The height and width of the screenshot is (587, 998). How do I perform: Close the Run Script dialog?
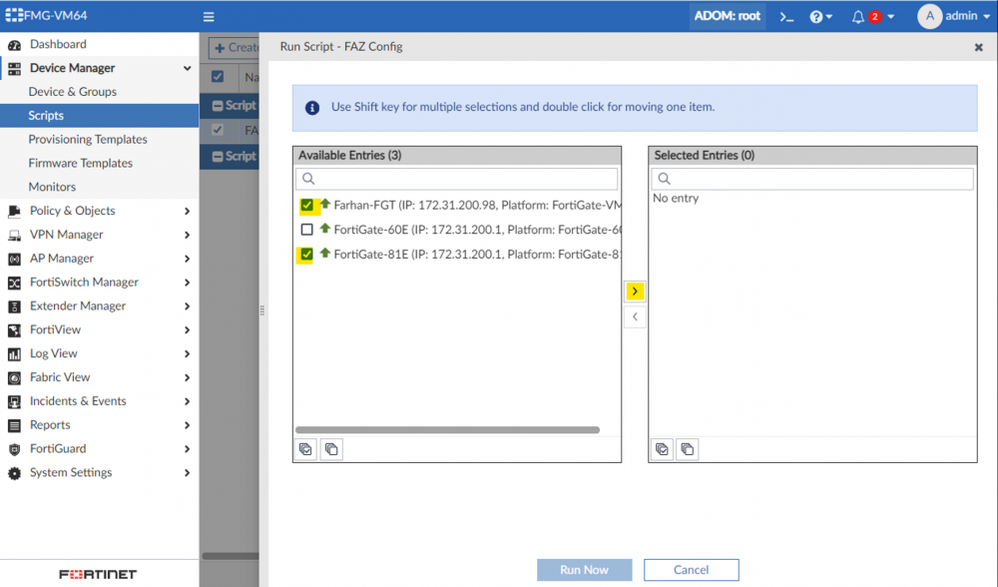tap(978, 47)
